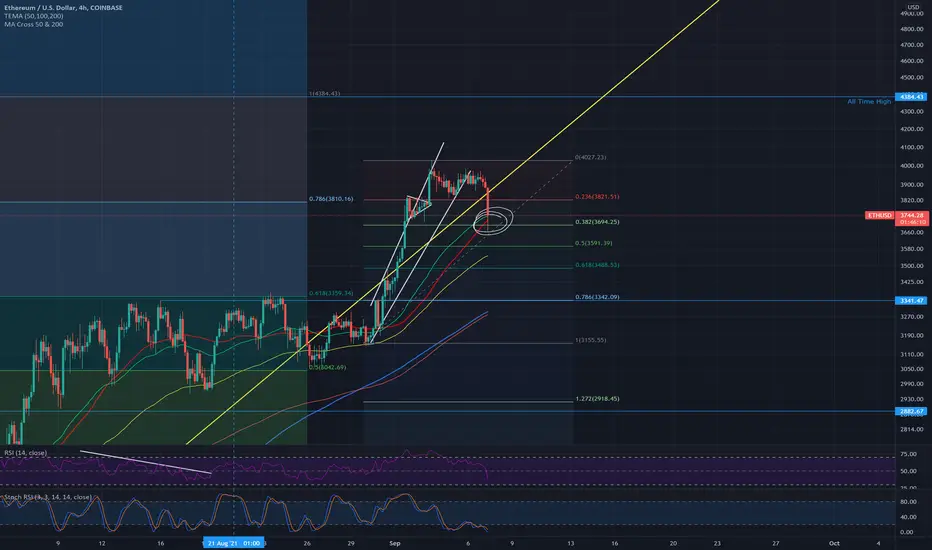Click the 50.00 RSI scale value

point(907,471)
